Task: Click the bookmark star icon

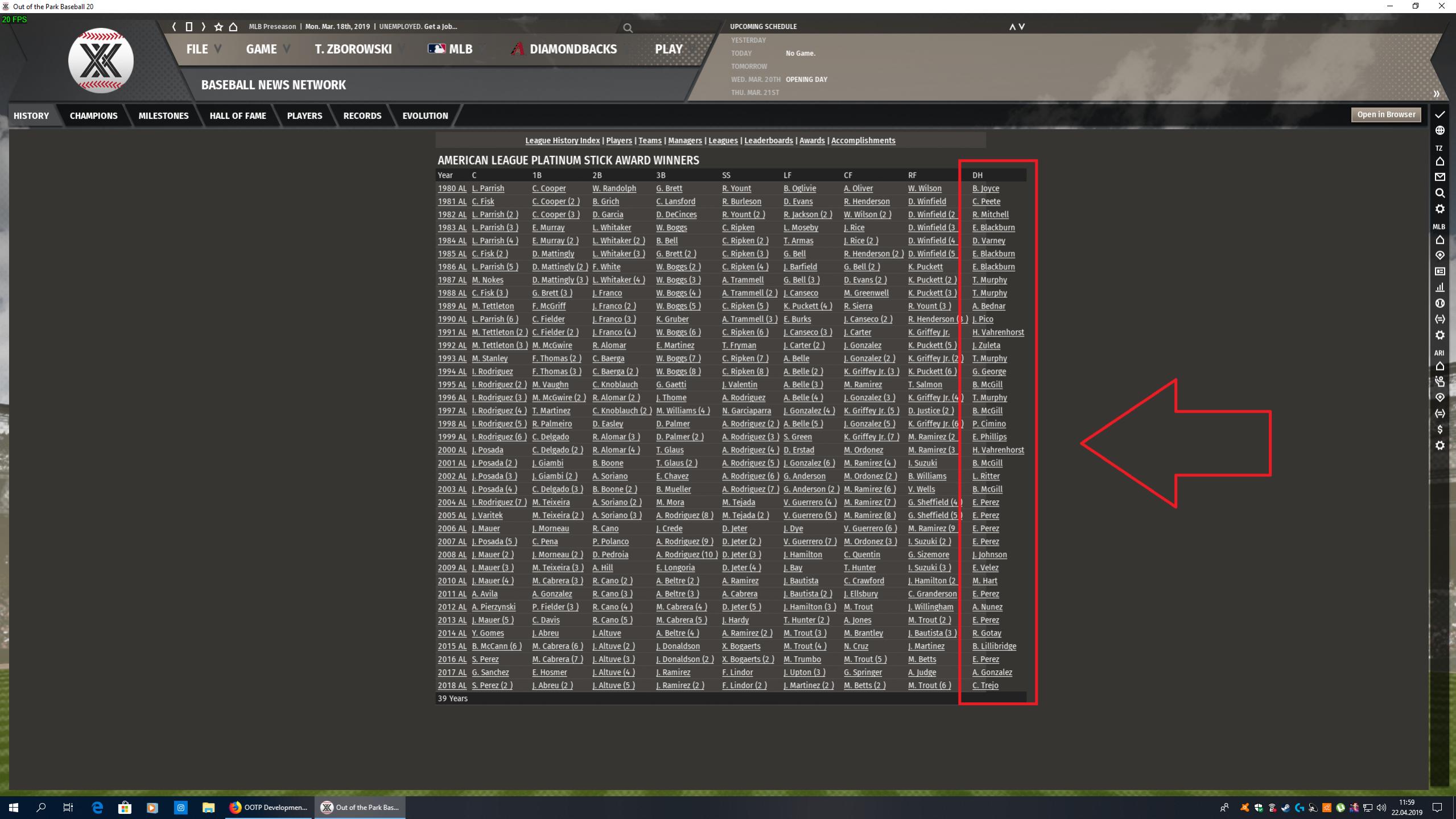Action: point(218,27)
